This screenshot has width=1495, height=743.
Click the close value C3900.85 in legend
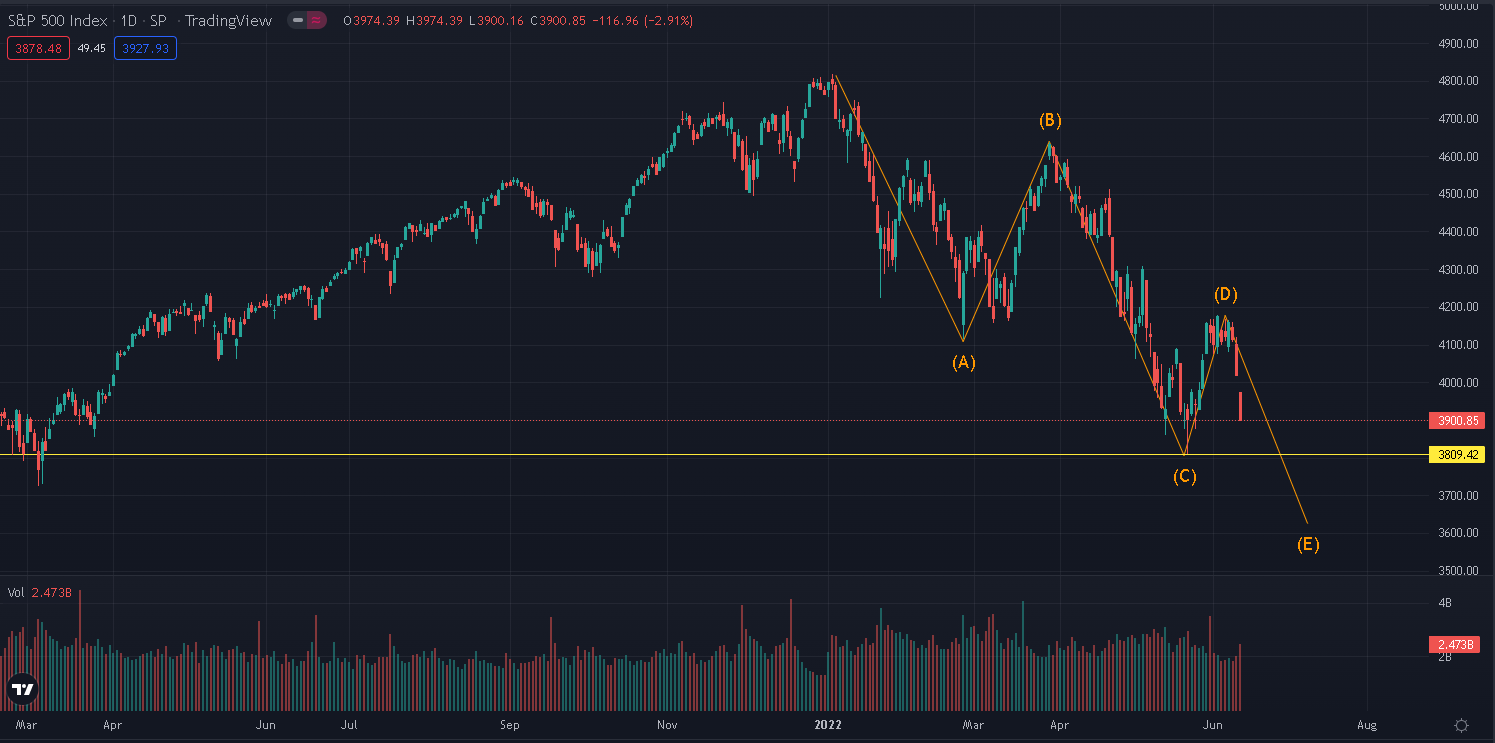tap(557, 20)
